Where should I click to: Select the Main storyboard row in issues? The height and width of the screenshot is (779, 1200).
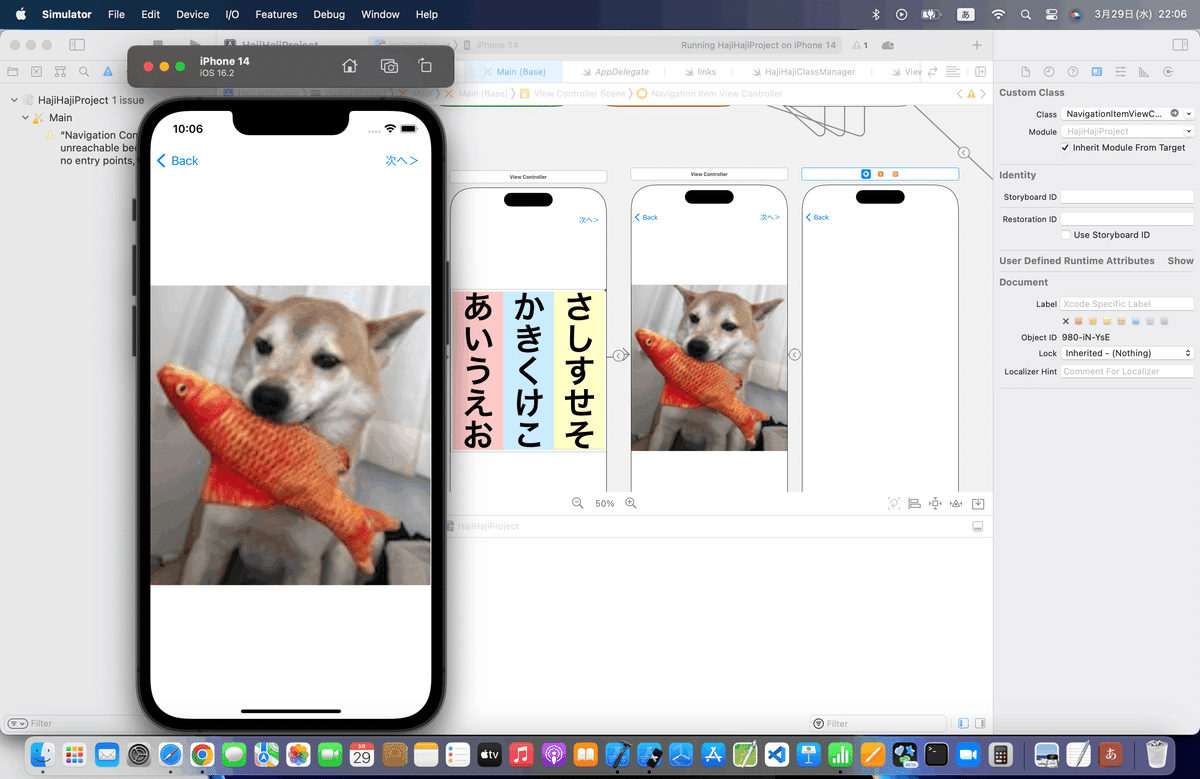pos(61,118)
